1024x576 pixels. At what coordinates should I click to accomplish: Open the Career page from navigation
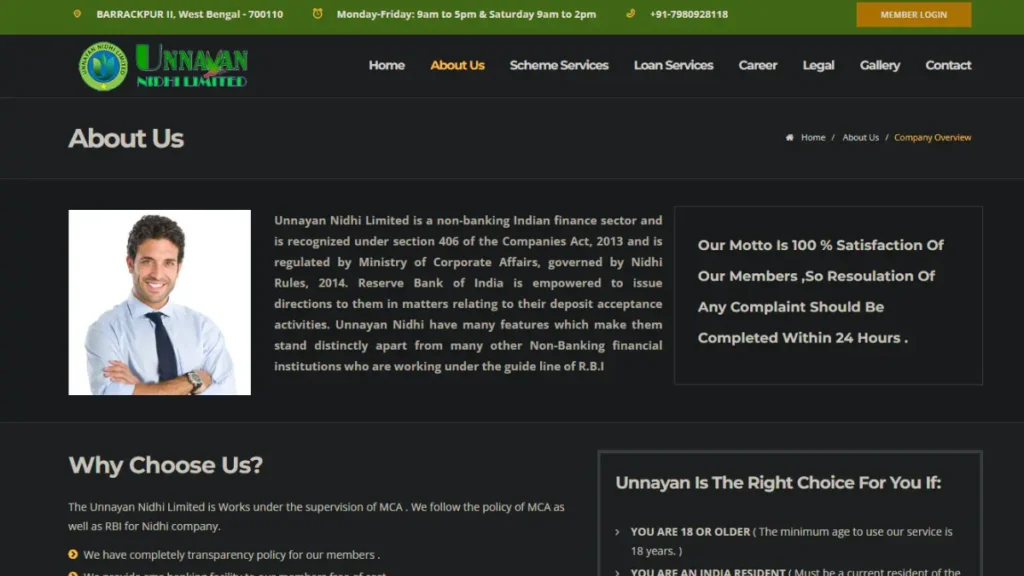(x=757, y=65)
